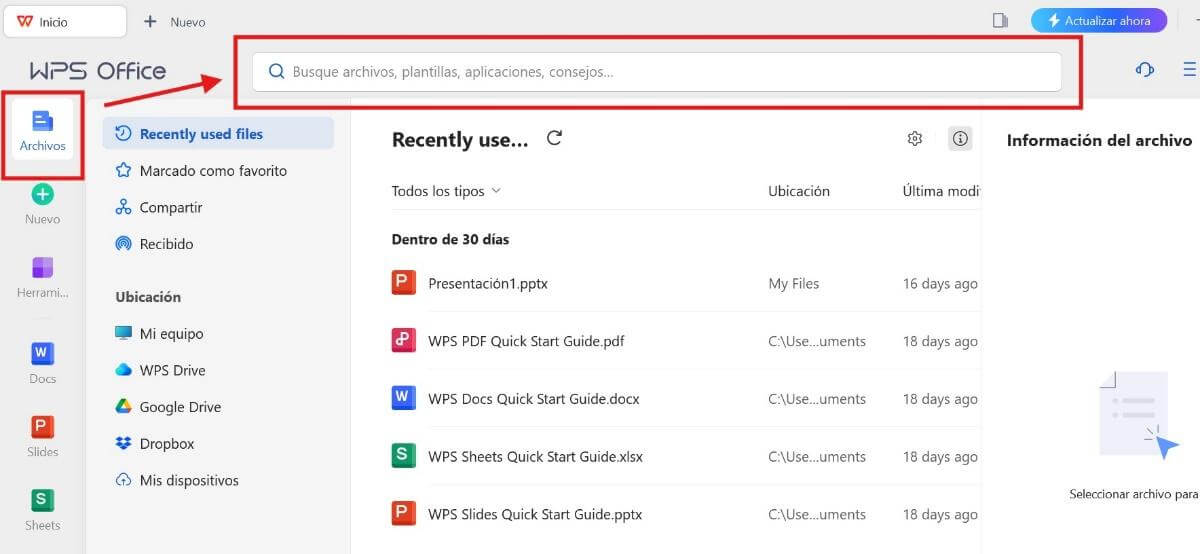This screenshot has width=1200, height=554.
Task: Select WPS Docs Quick Start Guide.docx
Action: point(534,399)
